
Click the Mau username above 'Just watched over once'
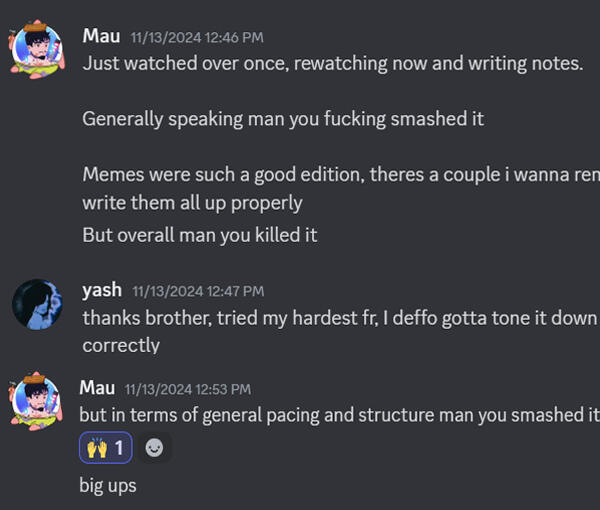coord(101,36)
